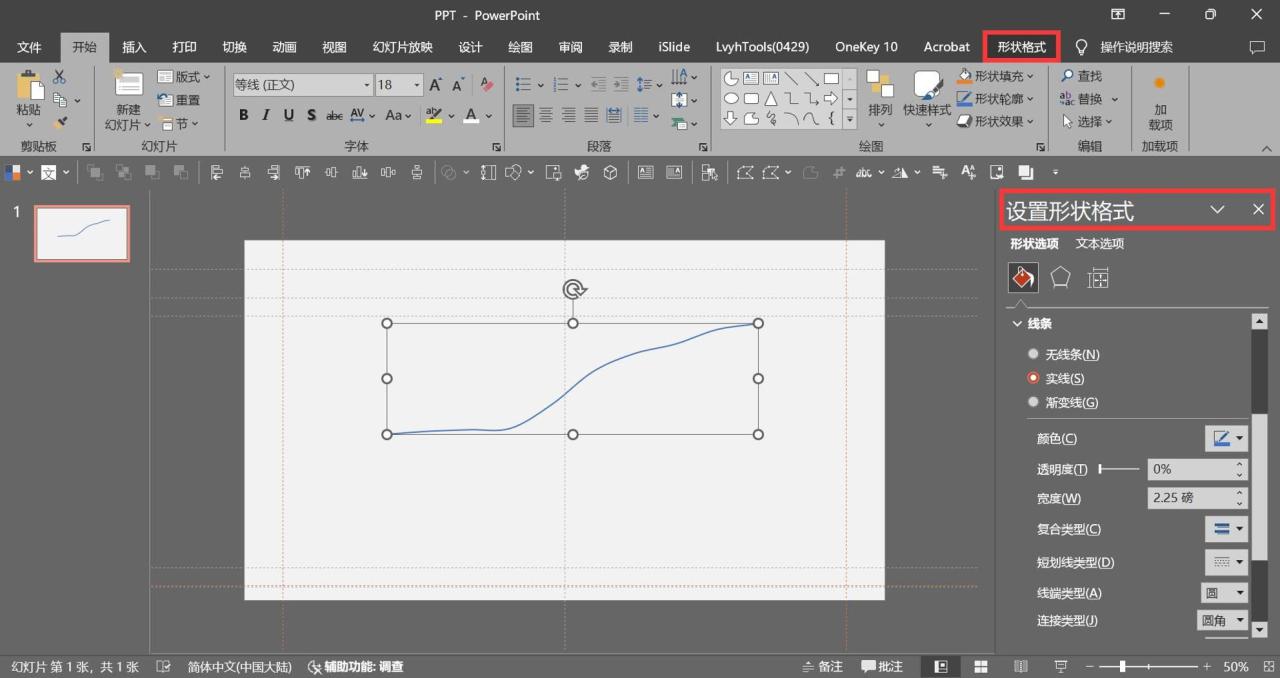This screenshot has height=678, width=1280.
Task: Click the Format Painter brush icon
Action: click(x=60, y=123)
